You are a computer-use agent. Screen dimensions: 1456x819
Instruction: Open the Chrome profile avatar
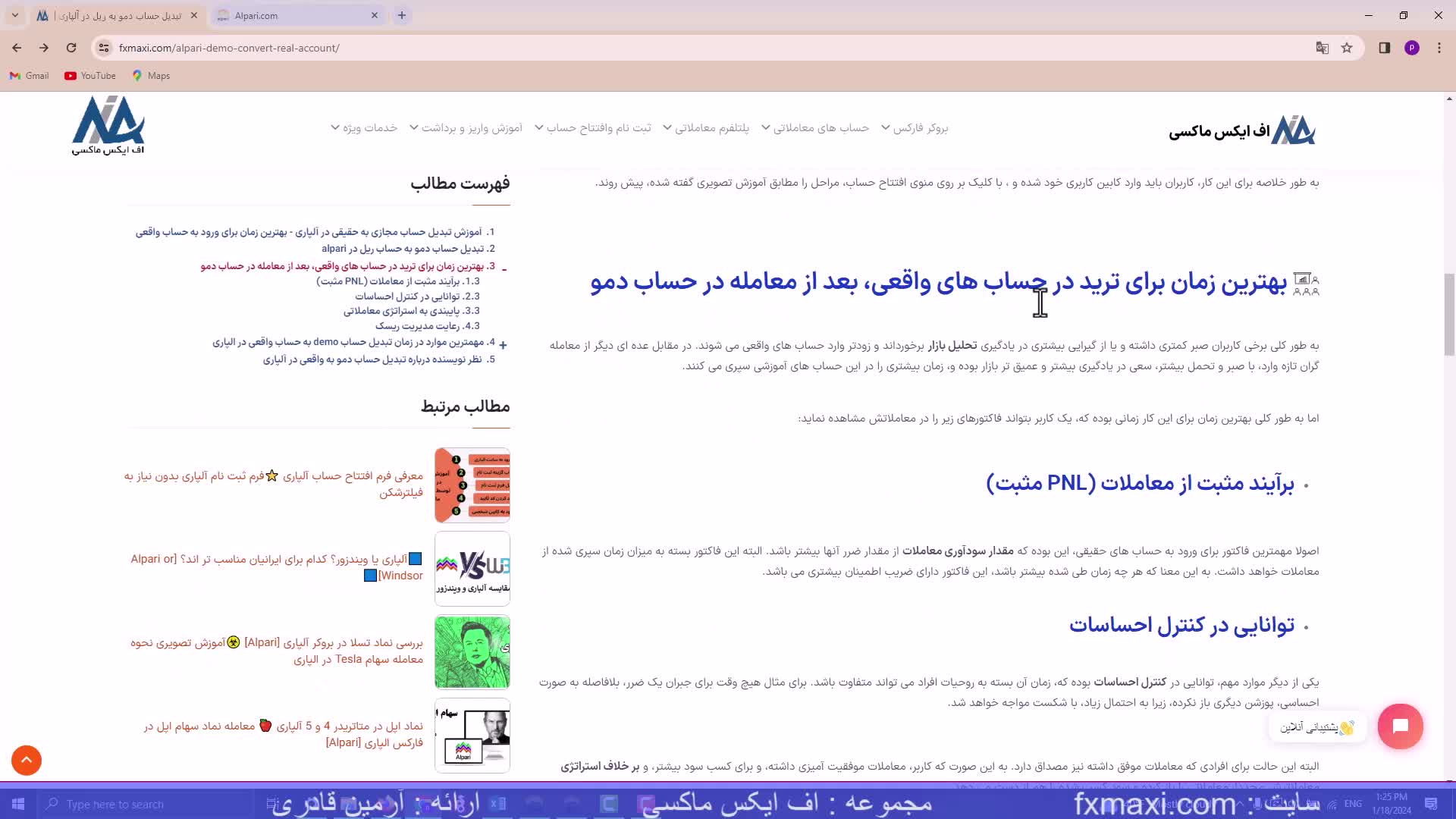tap(1411, 48)
